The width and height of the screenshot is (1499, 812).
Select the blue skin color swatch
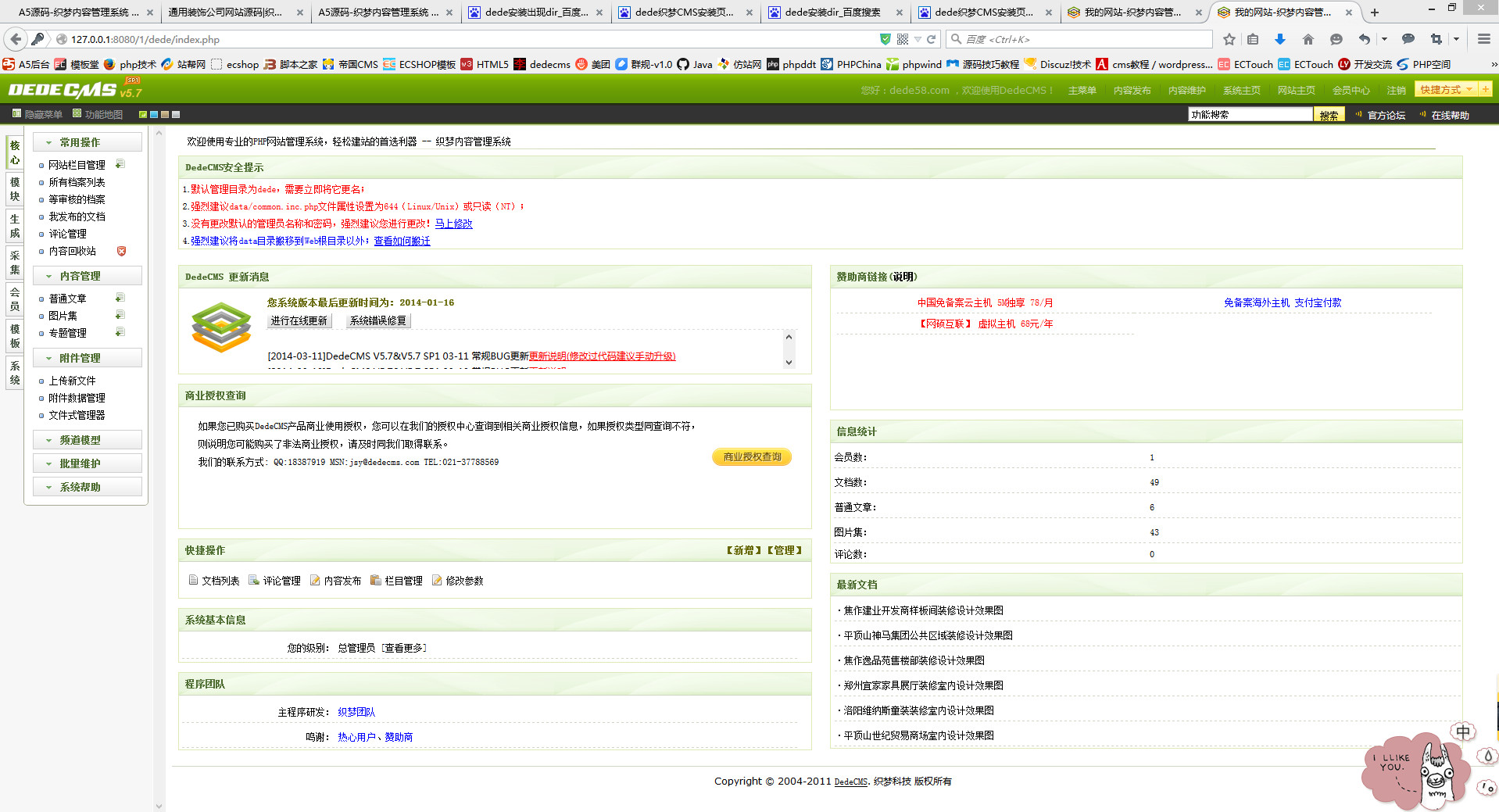[154, 115]
